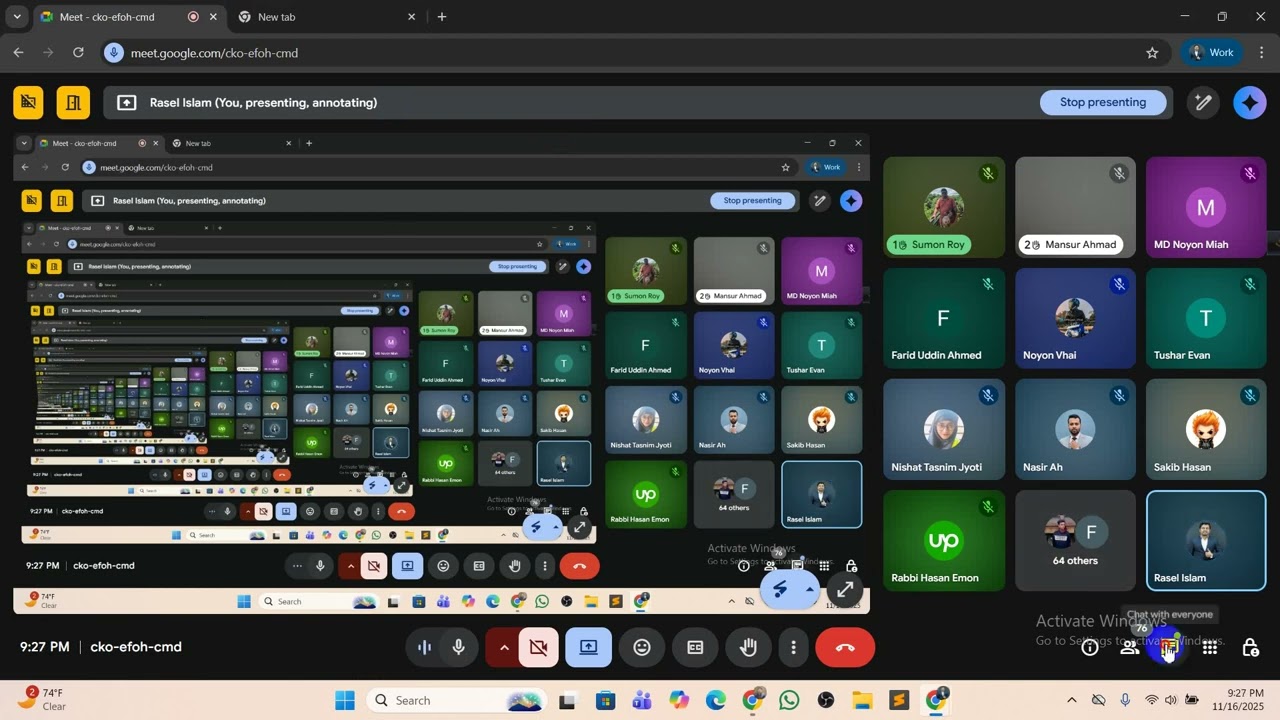Open the host controls lock icon
The height and width of the screenshot is (720, 1280).
(1250, 647)
